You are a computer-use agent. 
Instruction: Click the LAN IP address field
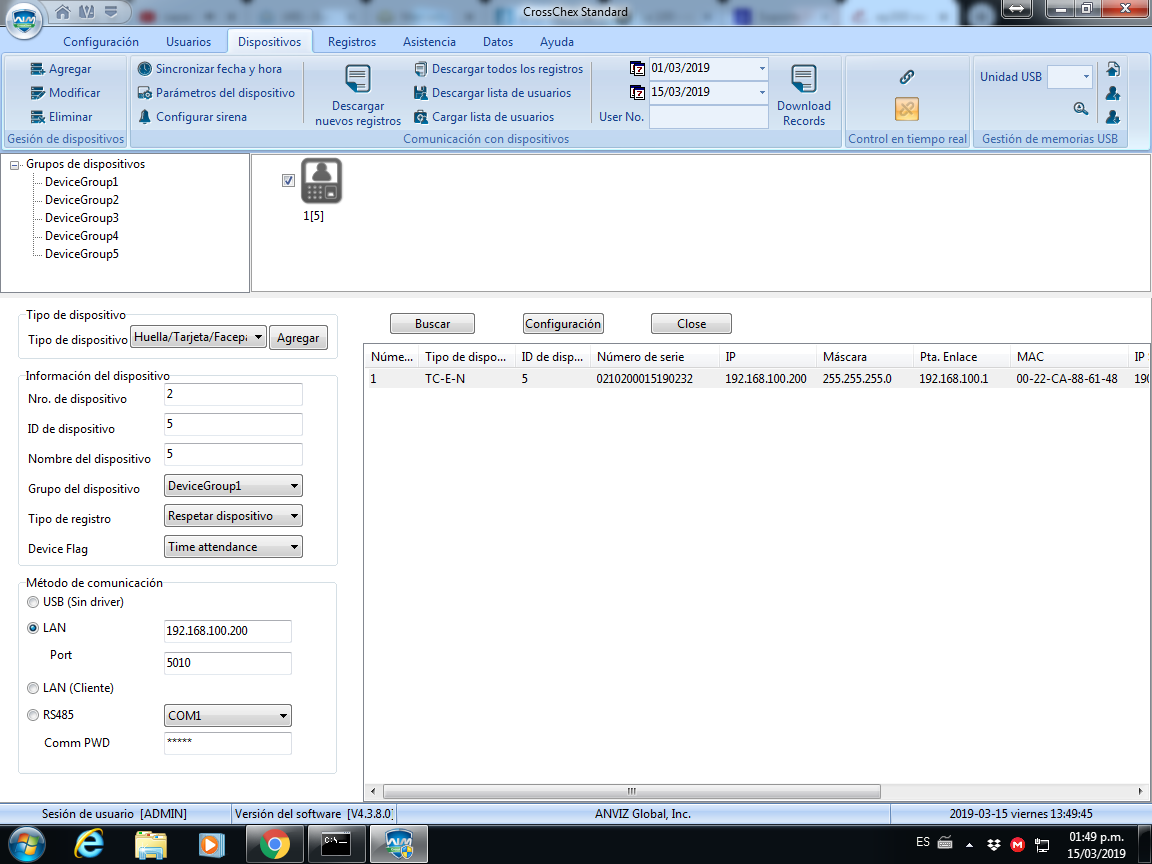(x=228, y=631)
